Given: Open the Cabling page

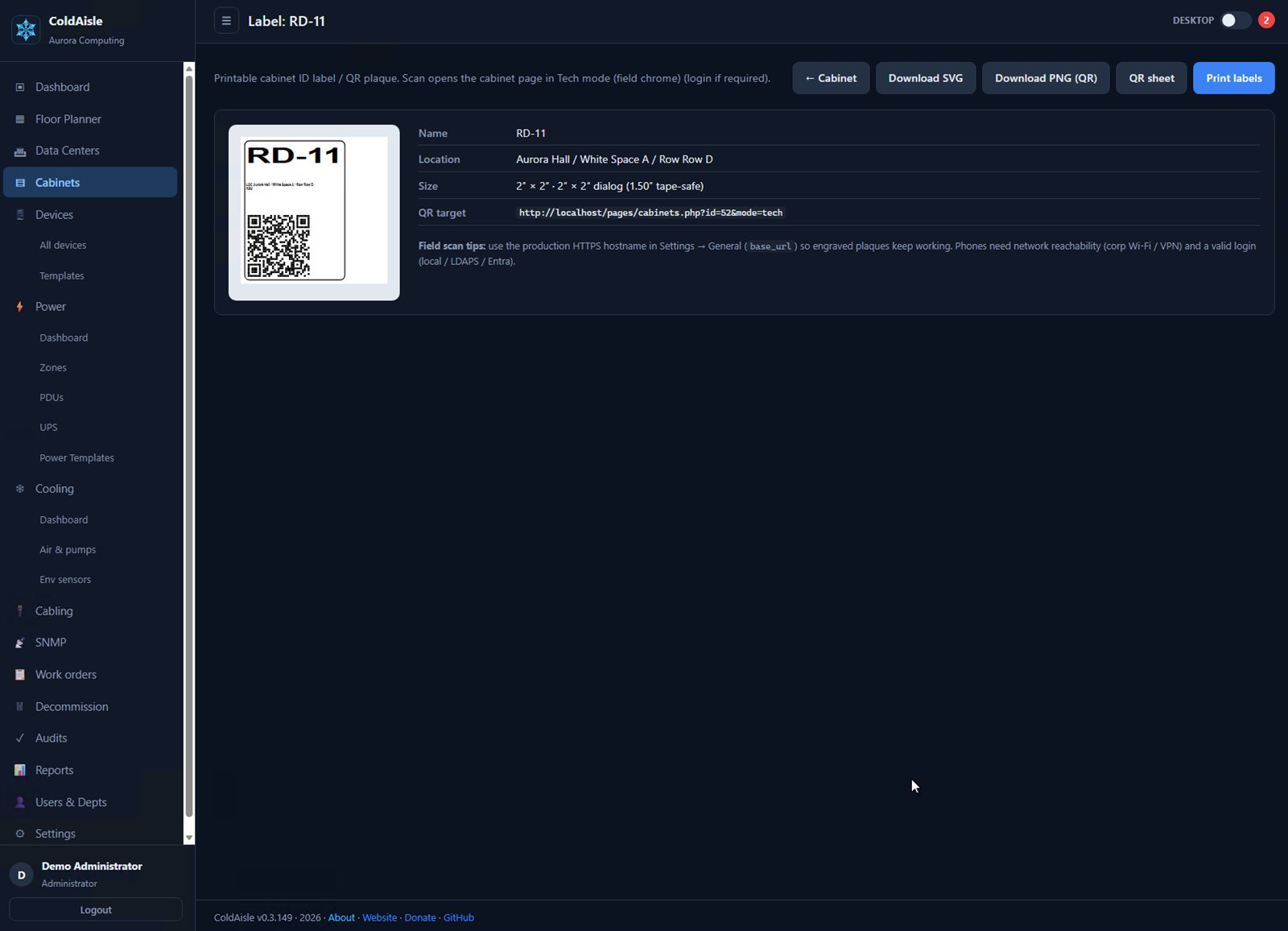Looking at the screenshot, I should point(90,611).
